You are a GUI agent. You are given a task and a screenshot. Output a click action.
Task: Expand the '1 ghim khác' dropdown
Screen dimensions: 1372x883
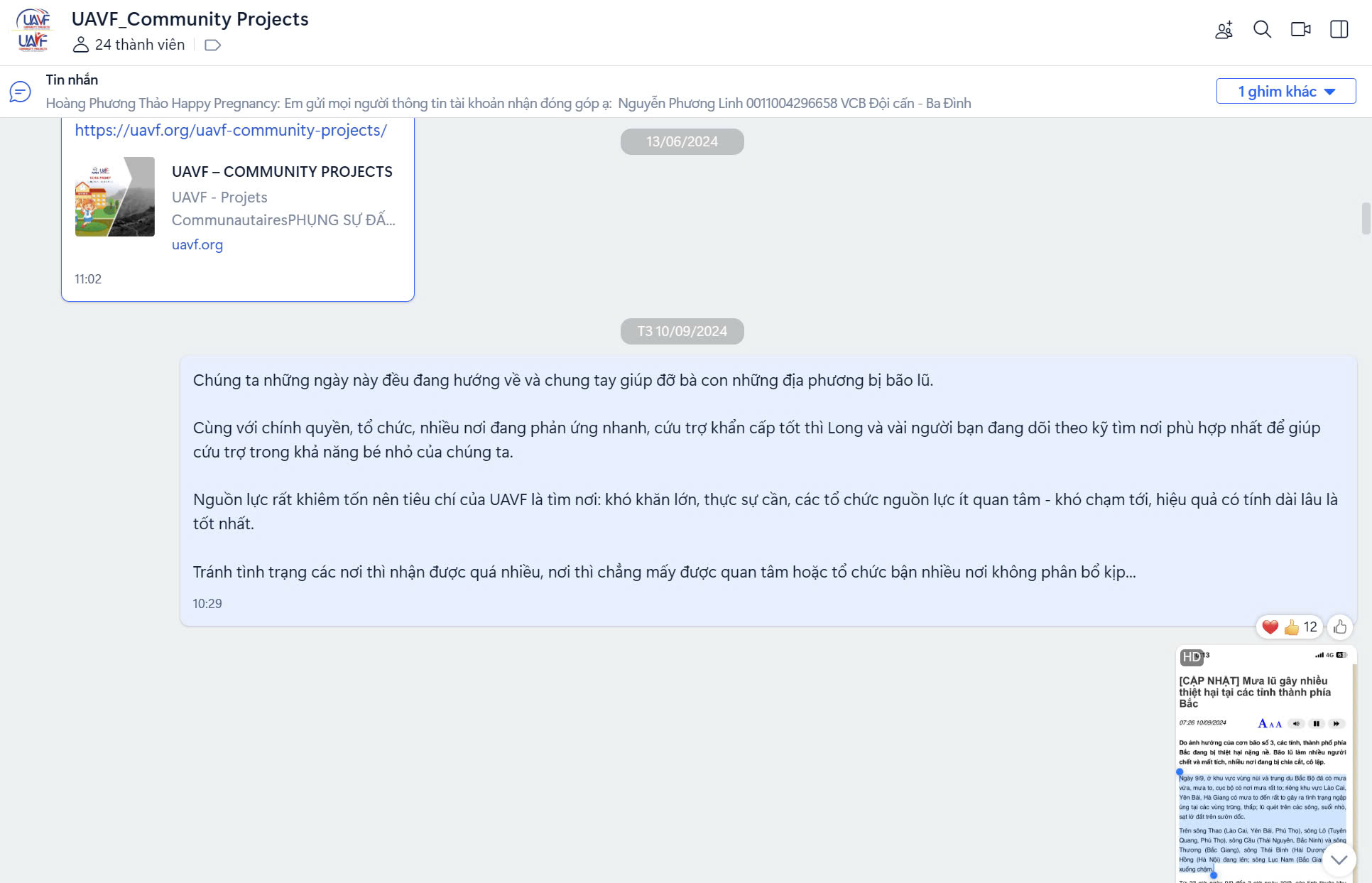coord(1285,92)
